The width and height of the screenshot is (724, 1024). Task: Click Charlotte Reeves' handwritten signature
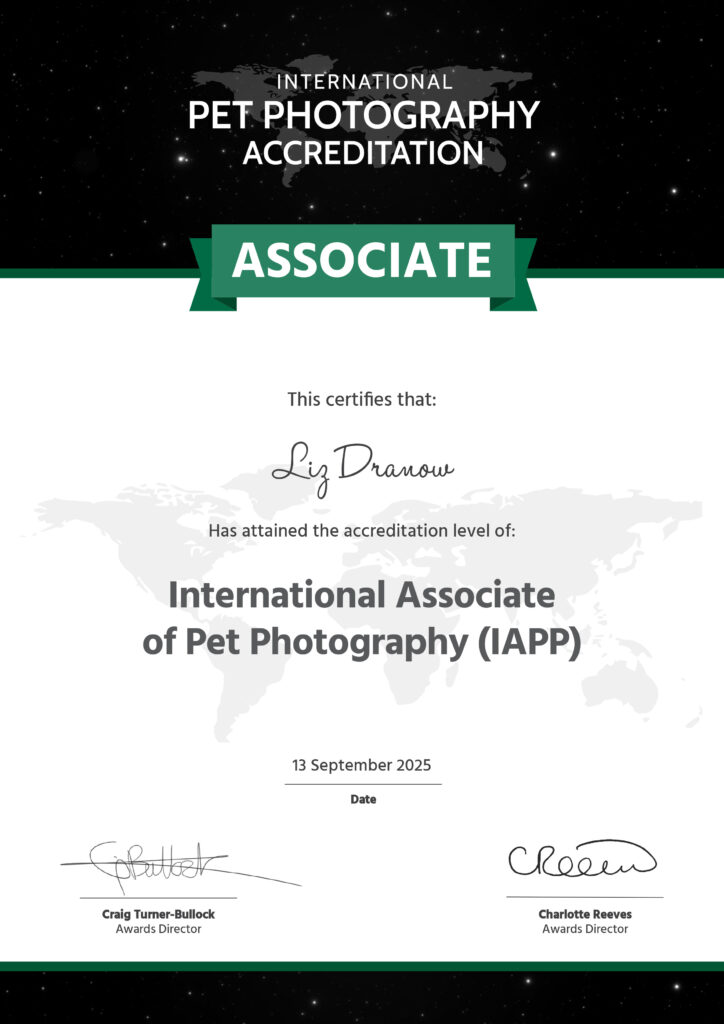click(x=582, y=858)
